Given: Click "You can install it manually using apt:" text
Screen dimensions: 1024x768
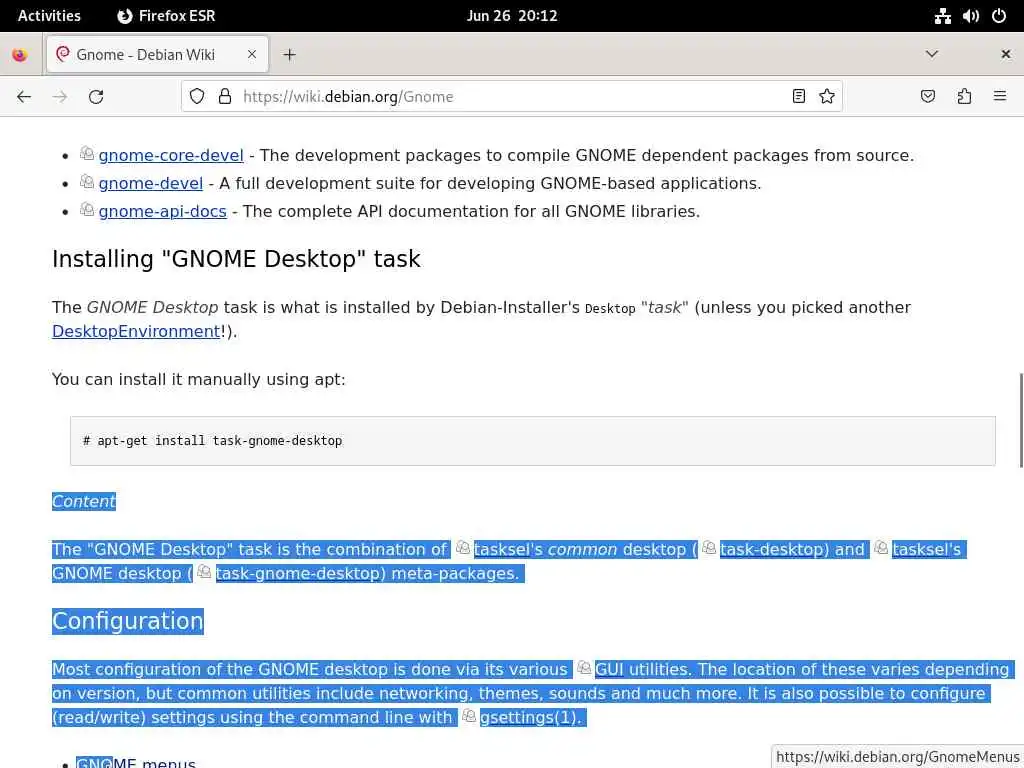Looking at the screenshot, I should tap(199, 379).
